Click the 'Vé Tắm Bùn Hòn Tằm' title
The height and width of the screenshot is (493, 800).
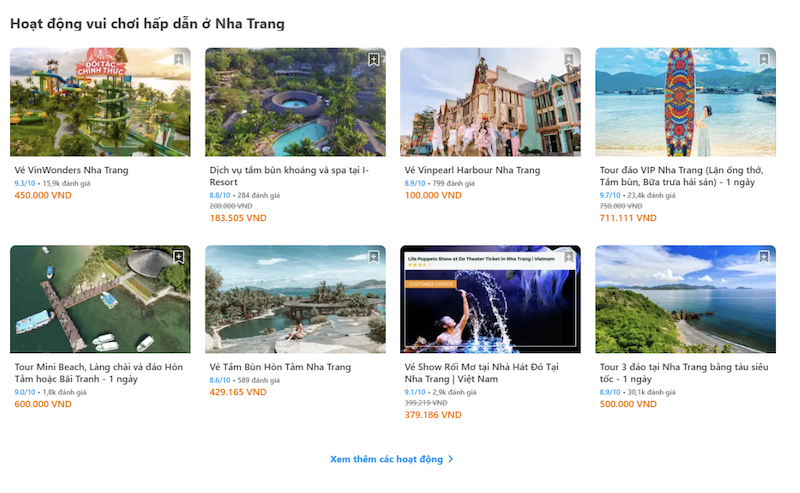pyautogui.click(x=280, y=367)
